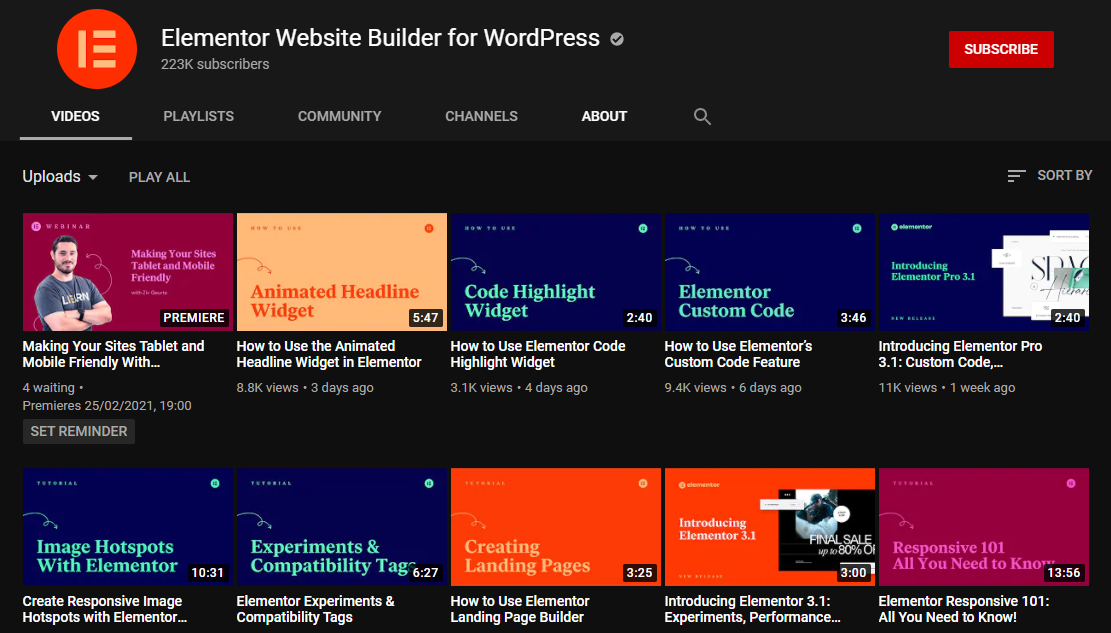Click the Elementor channel avatar logo
The height and width of the screenshot is (633, 1111).
[97, 49]
